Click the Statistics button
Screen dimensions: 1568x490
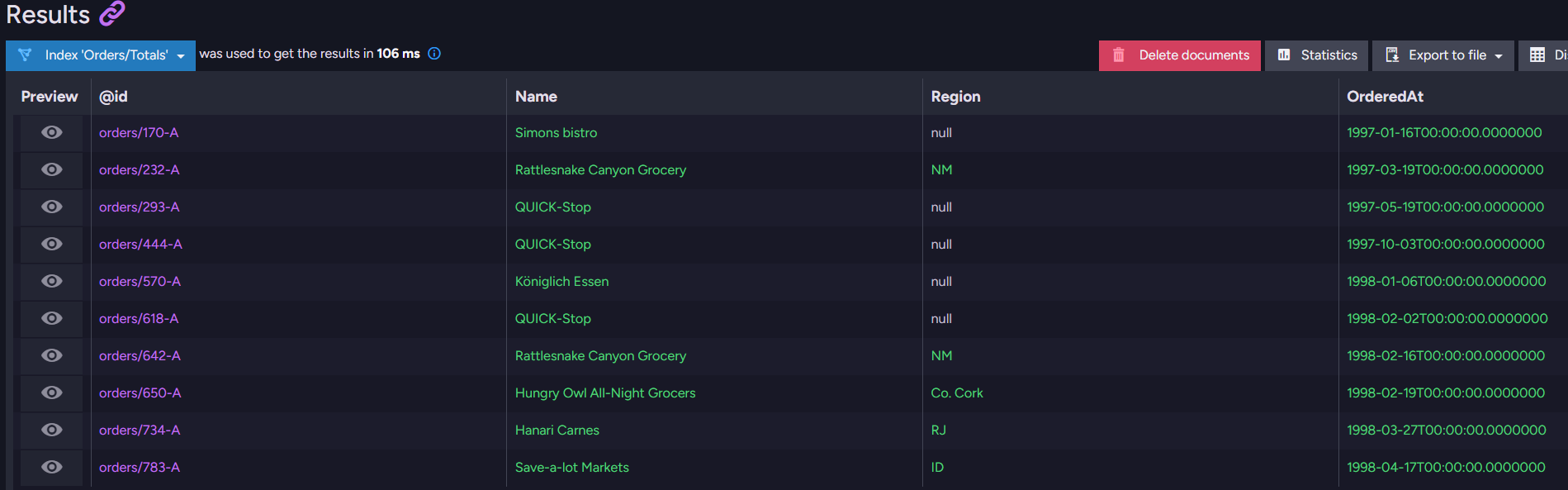(1316, 55)
